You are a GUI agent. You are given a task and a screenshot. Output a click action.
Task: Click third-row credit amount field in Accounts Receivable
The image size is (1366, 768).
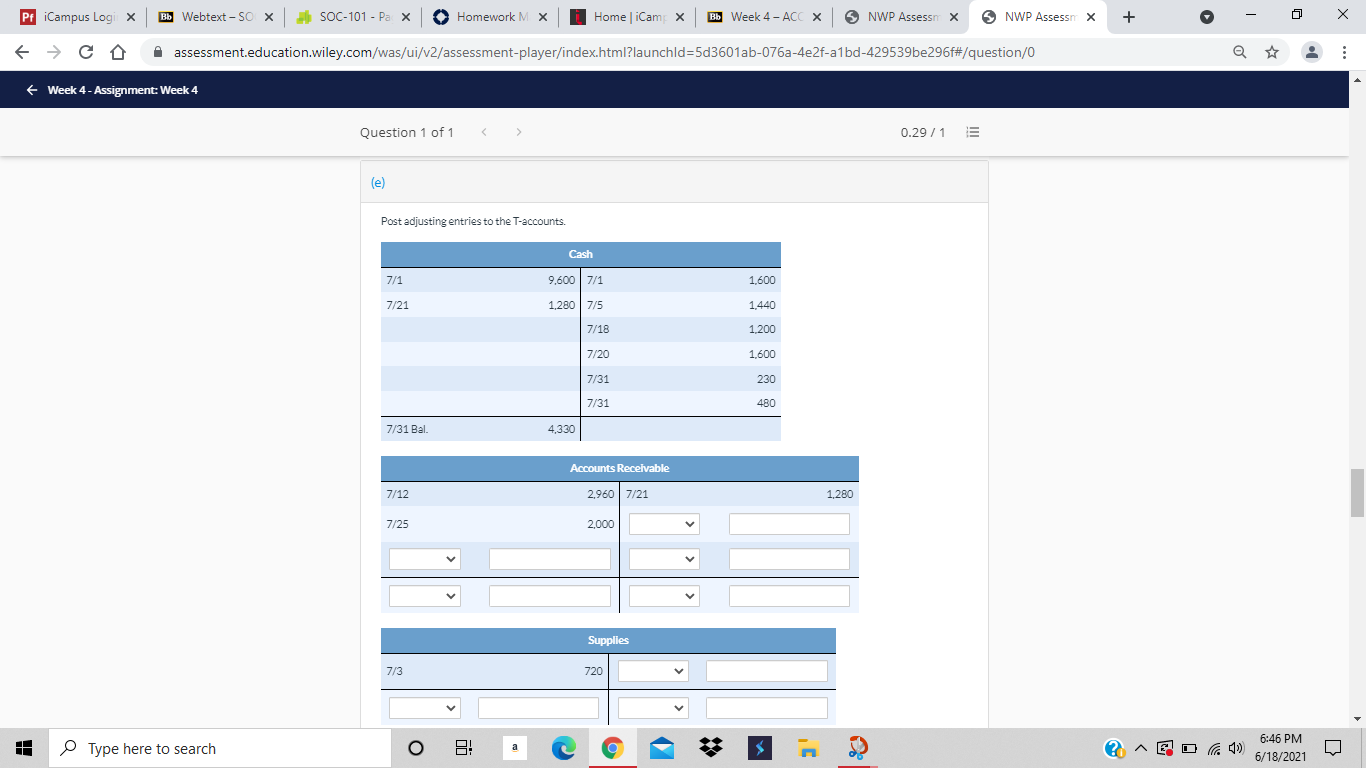tap(789, 560)
